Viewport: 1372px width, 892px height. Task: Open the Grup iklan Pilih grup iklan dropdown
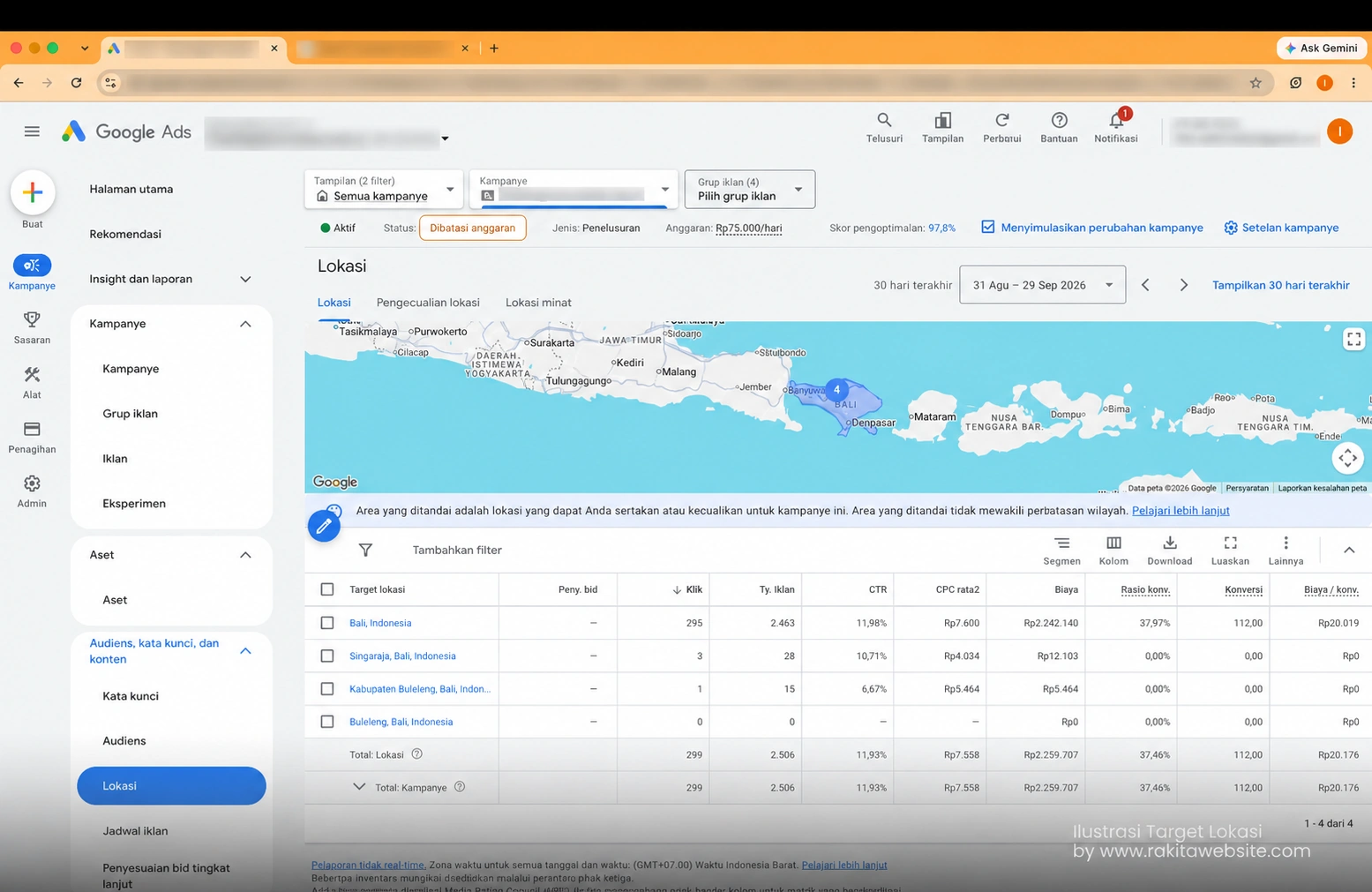point(749,189)
